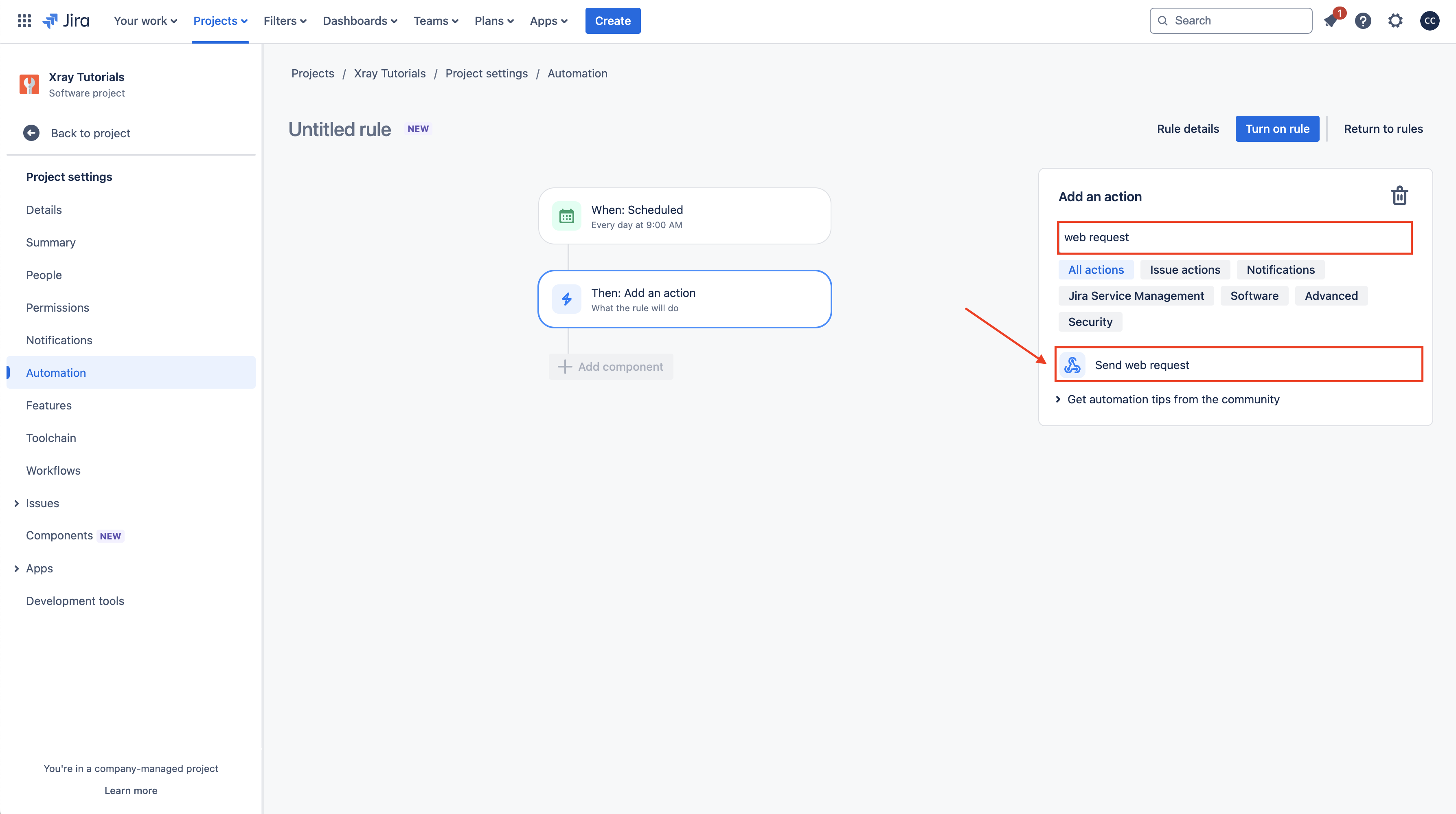
Task: Select the Security action filter
Action: [x=1090, y=322]
